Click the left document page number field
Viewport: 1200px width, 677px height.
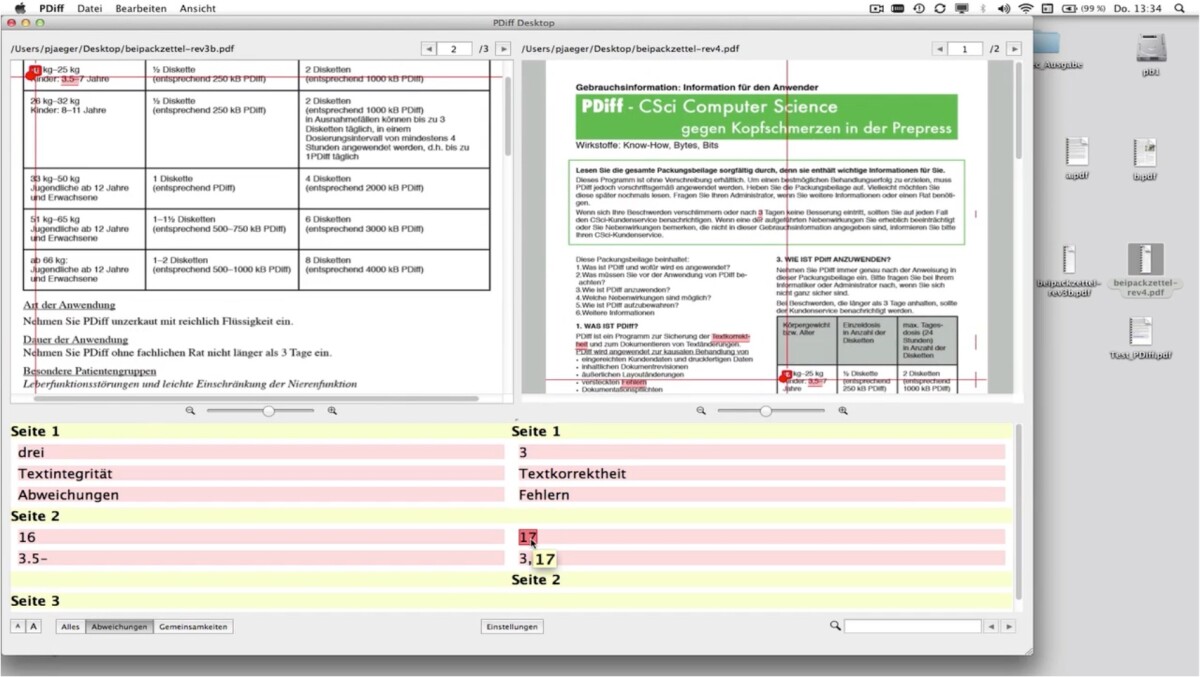(455, 48)
